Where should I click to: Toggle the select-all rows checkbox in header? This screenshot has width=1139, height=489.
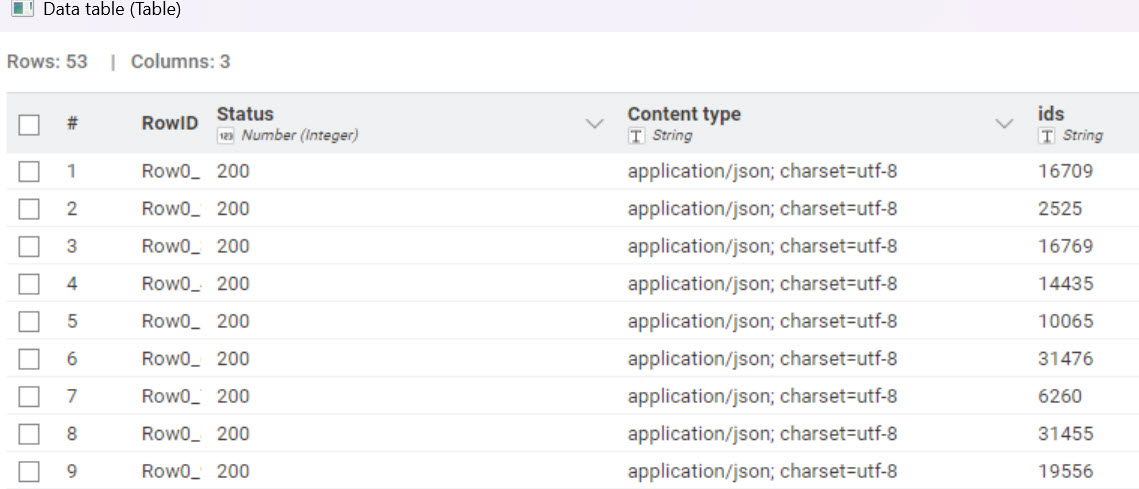tap(29, 124)
